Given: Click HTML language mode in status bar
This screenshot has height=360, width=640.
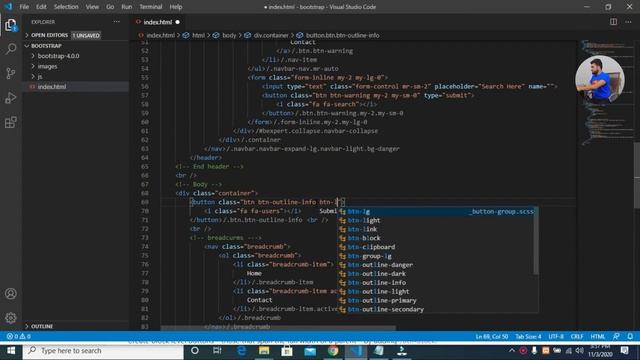Looking at the screenshot, I should tap(597, 337).
